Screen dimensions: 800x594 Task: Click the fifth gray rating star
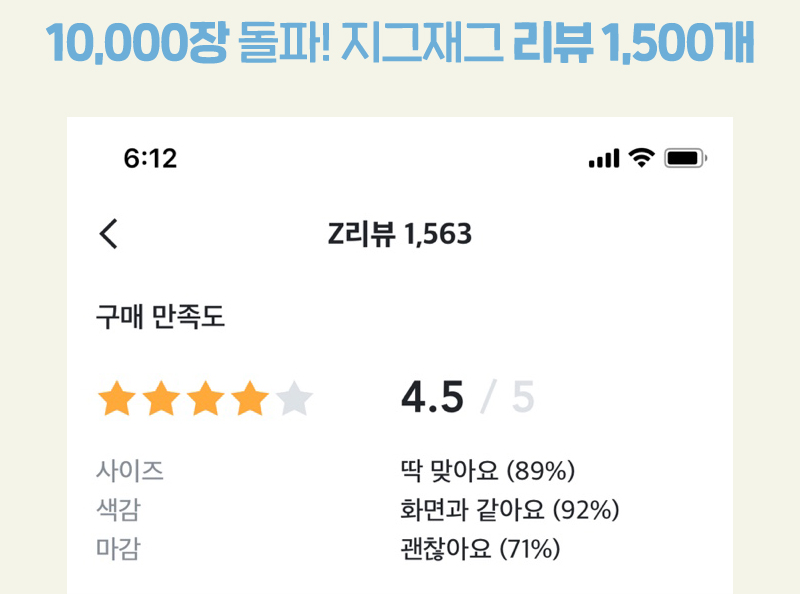(294, 398)
